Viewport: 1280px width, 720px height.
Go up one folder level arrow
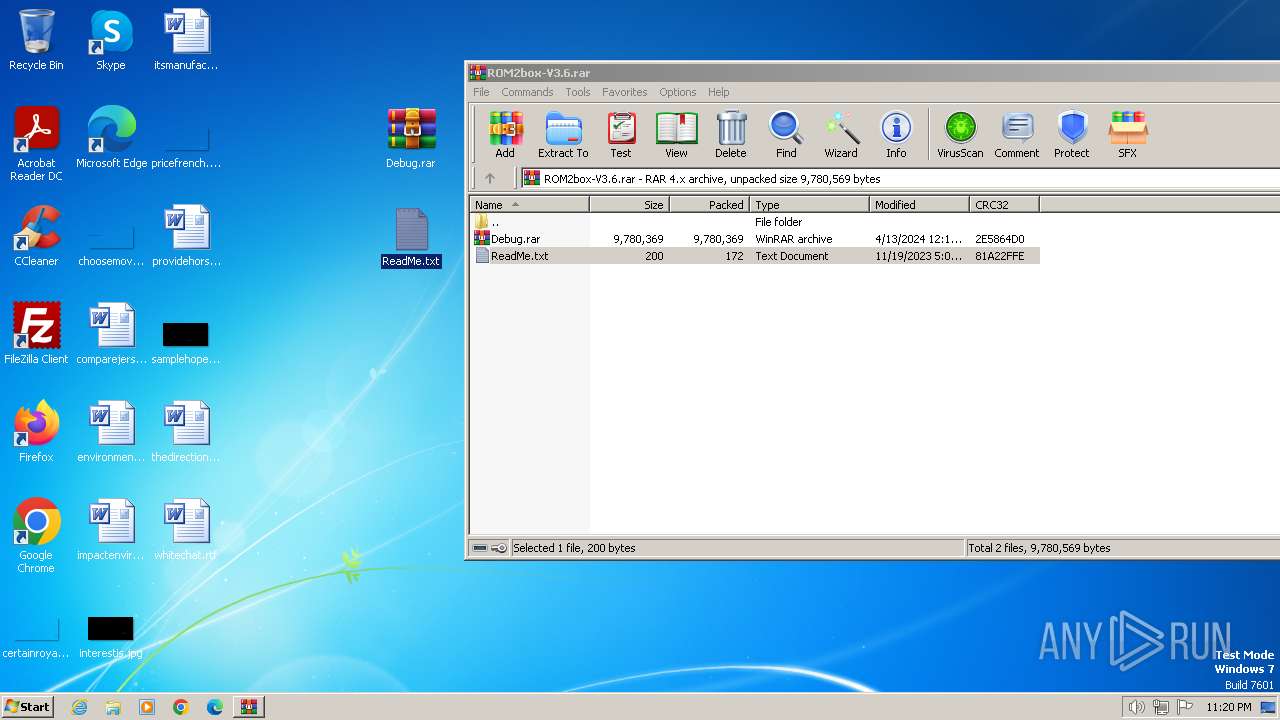[490, 178]
